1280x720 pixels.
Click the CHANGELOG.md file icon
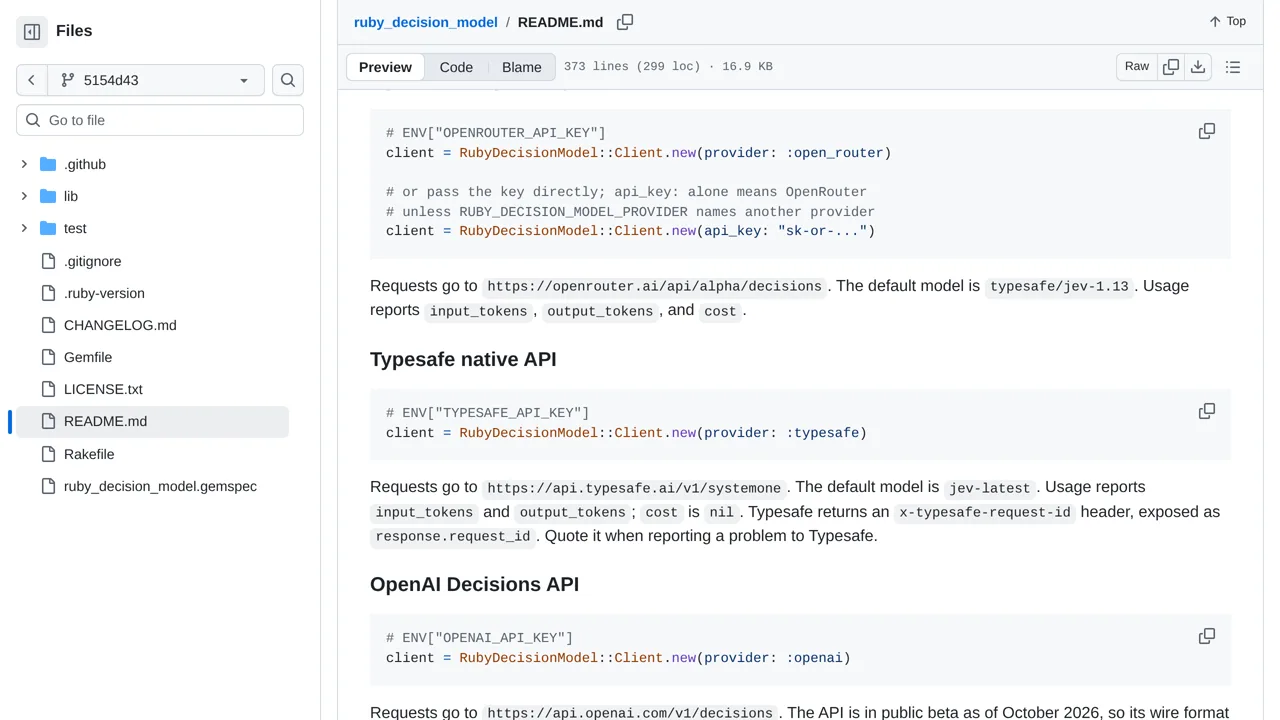(48, 325)
